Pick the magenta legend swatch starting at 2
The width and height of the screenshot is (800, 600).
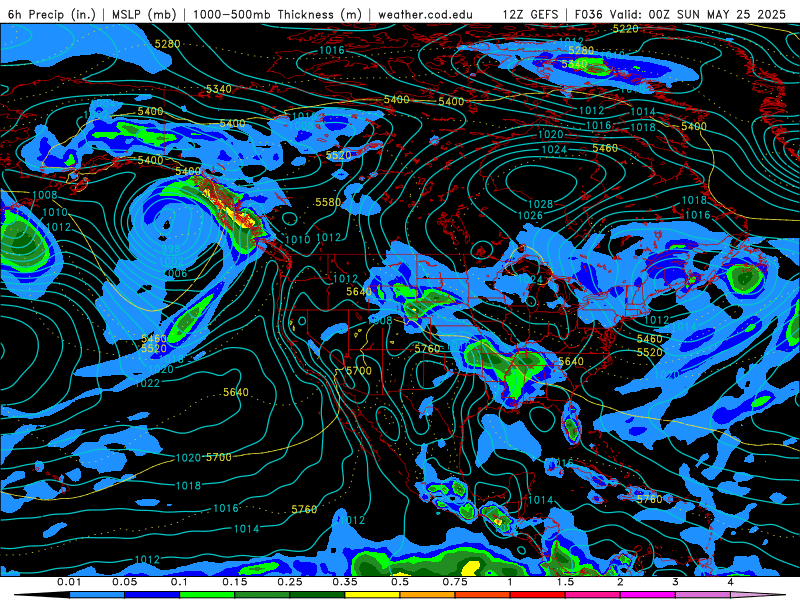(647, 595)
